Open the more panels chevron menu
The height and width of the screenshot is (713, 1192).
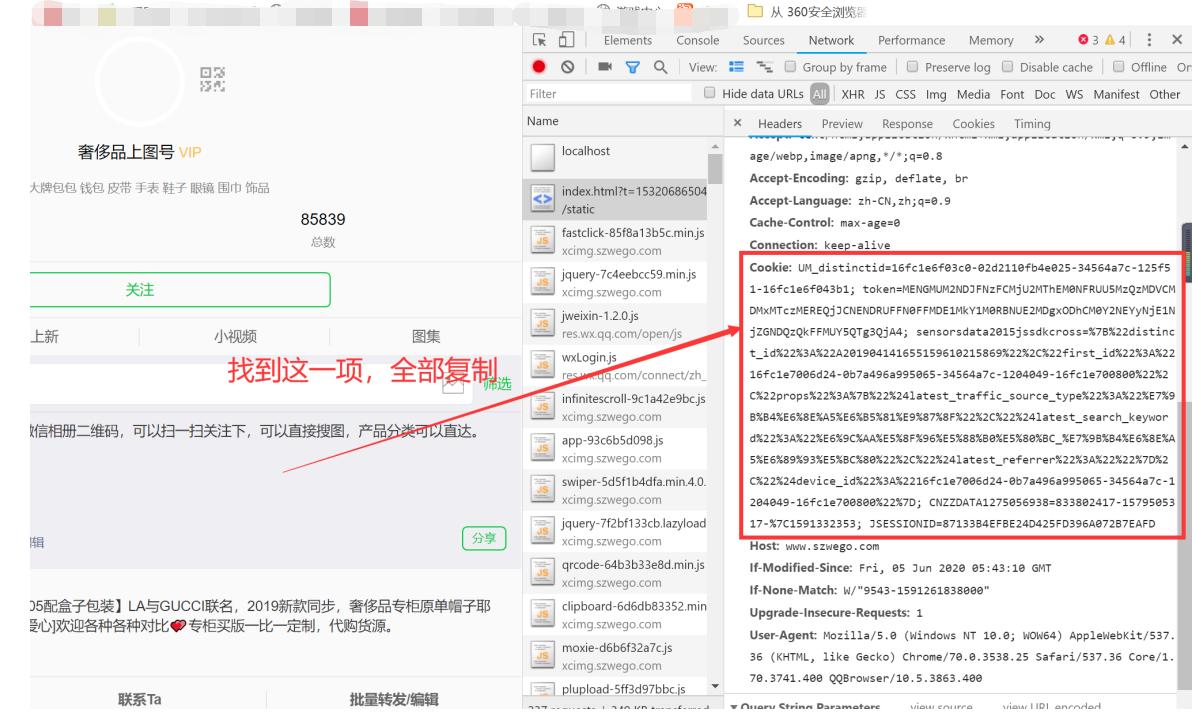[1040, 40]
